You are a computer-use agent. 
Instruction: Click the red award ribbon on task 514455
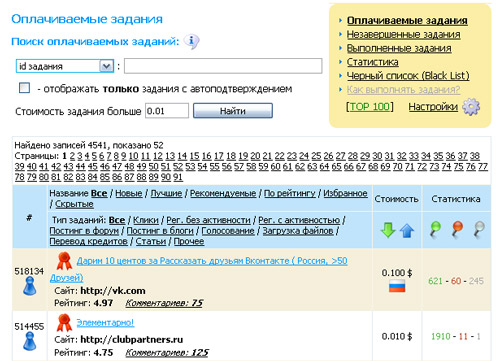(x=64, y=322)
